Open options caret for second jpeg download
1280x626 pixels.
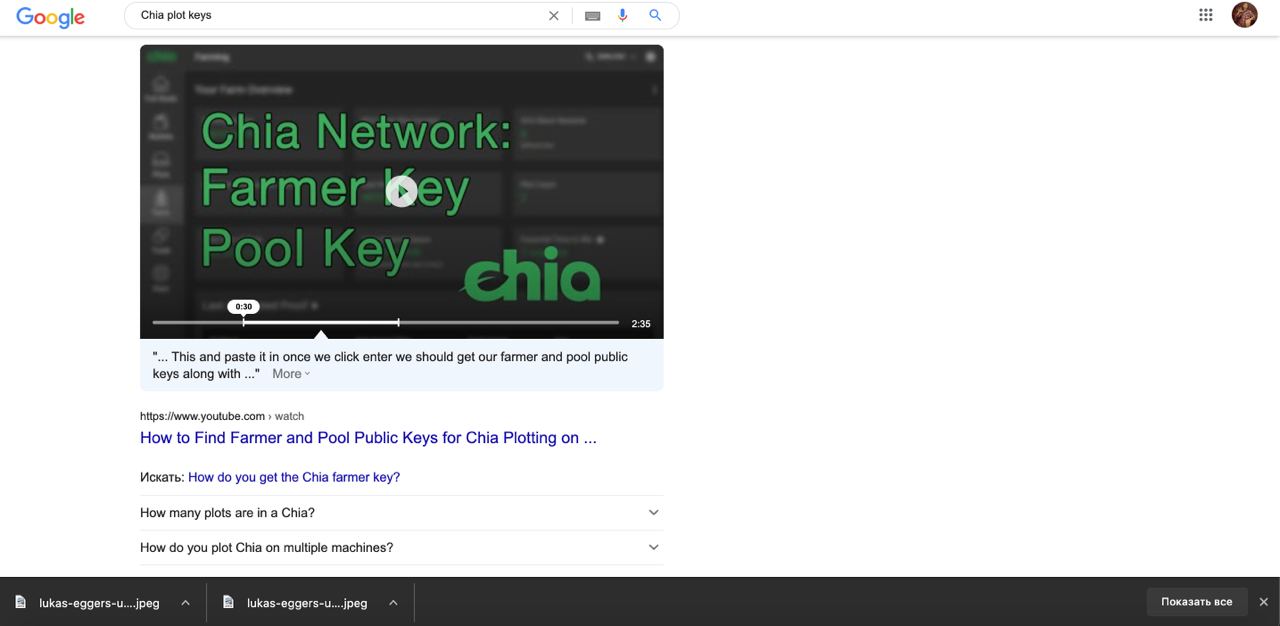(x=393, y=602)
